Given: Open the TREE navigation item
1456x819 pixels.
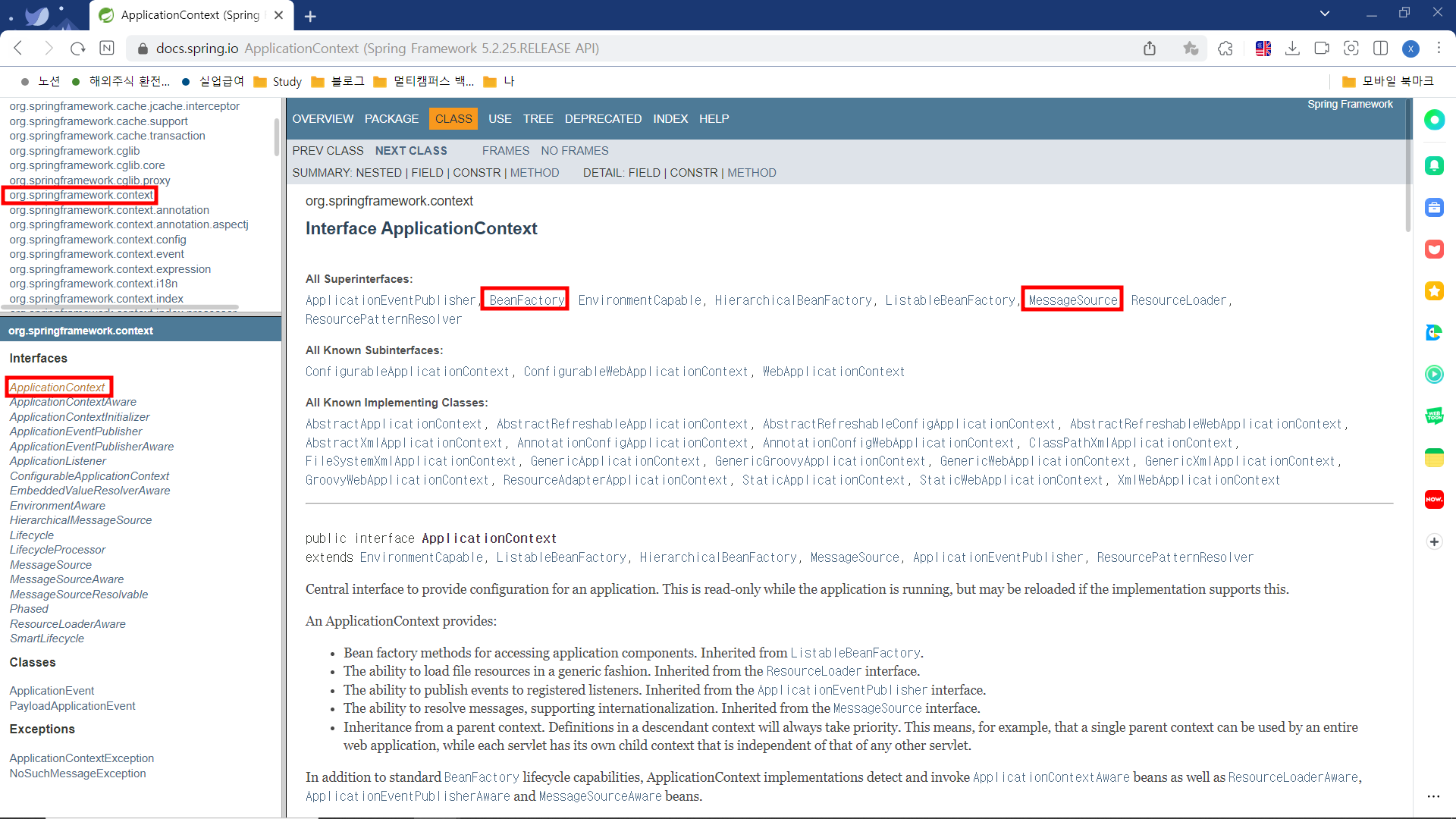Looking at the screenshot, I should [538, 119].
